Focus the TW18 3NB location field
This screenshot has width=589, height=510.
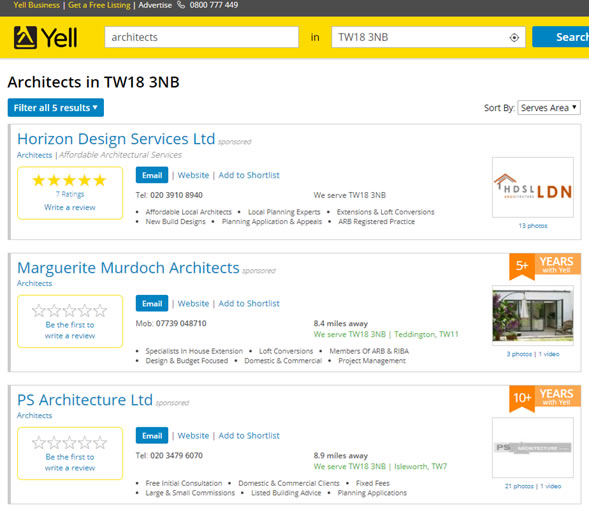[x=428, y=37]
